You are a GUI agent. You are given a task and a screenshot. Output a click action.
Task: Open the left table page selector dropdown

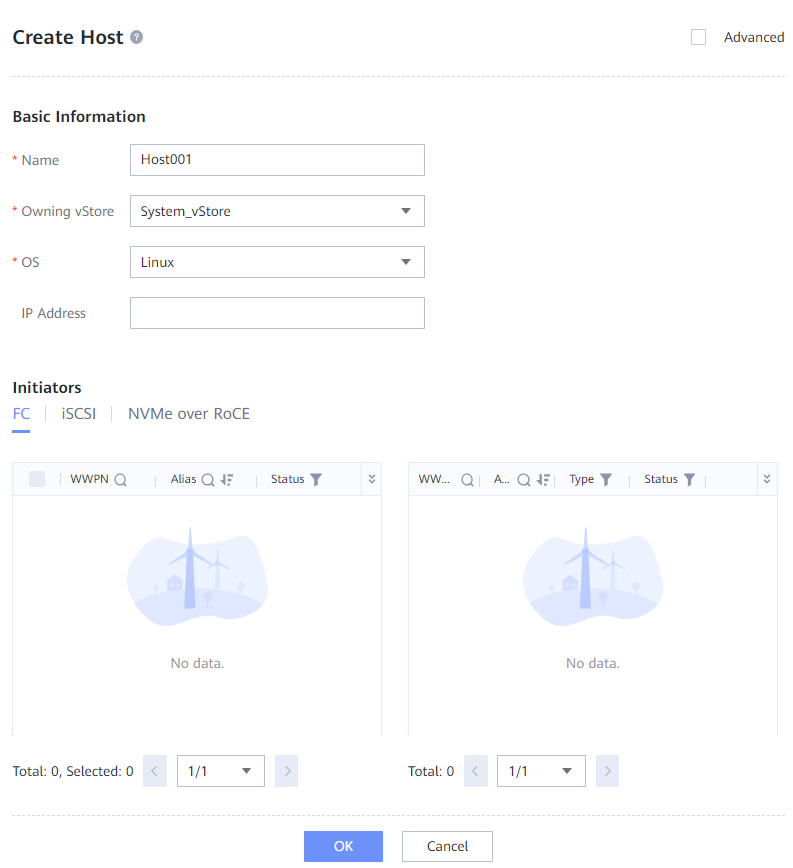click(x=220, y=771)
